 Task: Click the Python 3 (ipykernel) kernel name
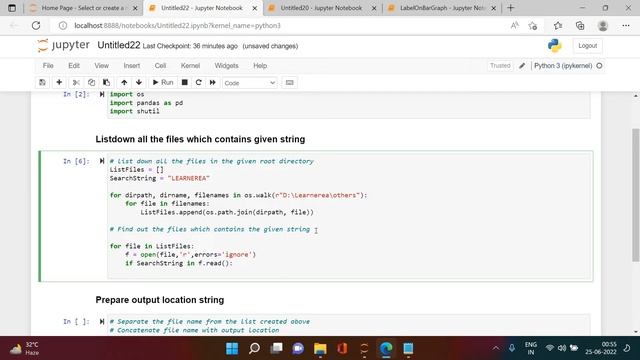pyautogui.click(x=563, y=66)
